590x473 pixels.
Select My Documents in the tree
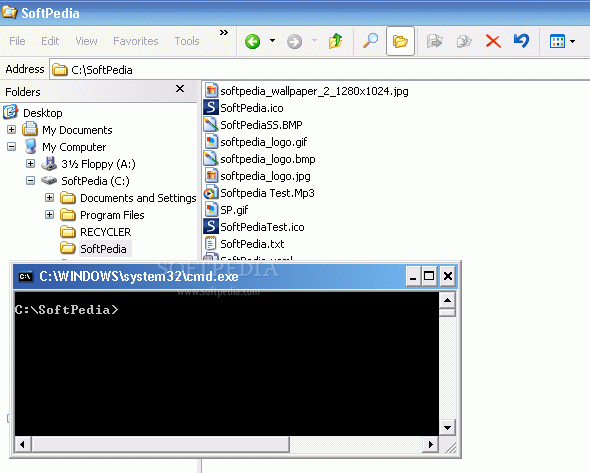click(x=77, y=130)
